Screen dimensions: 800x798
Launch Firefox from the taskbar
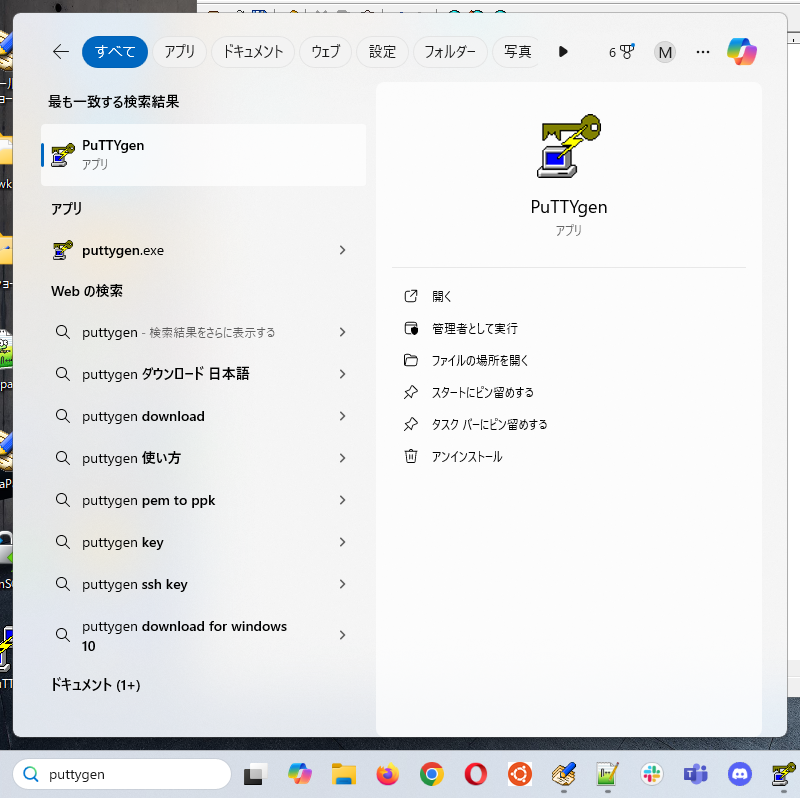click(x=388, y=775)
